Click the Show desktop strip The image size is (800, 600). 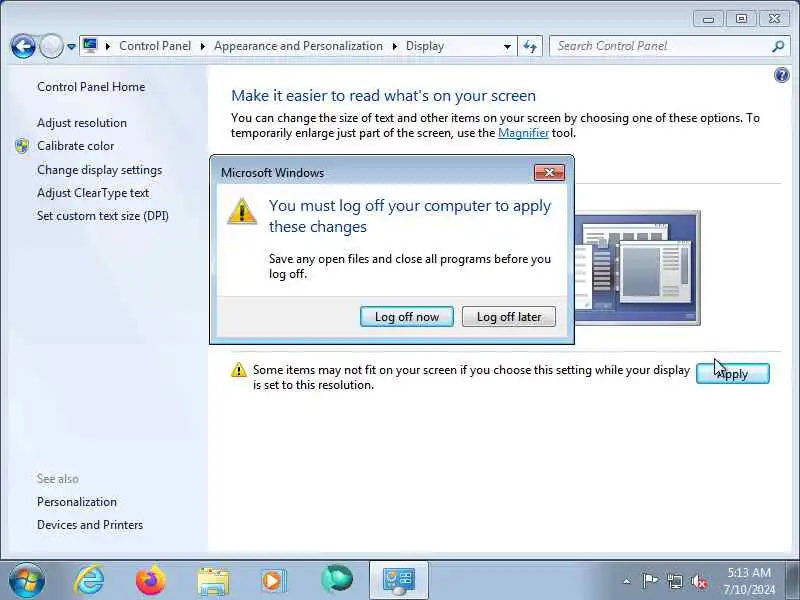click(x=794, y=580)
